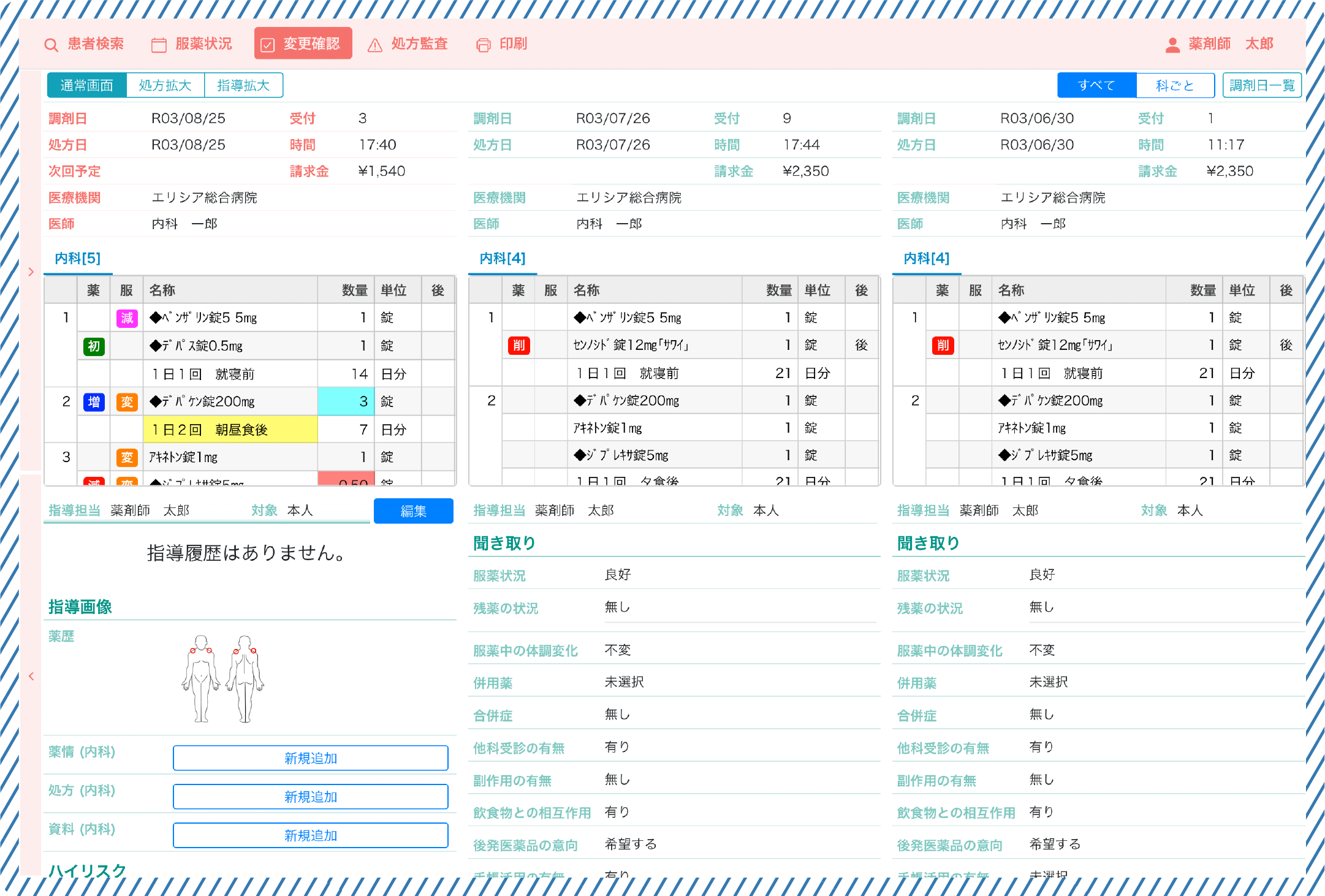Select 変更確認 checkmark button
Viewport: 1325px width, 896px height.
tap(303, 44)
